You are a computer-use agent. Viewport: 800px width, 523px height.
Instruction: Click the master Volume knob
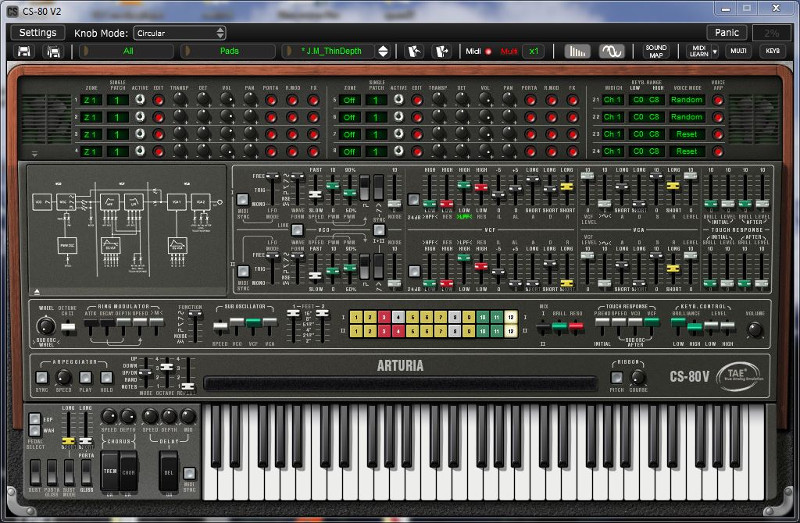(x=755, y=330)
